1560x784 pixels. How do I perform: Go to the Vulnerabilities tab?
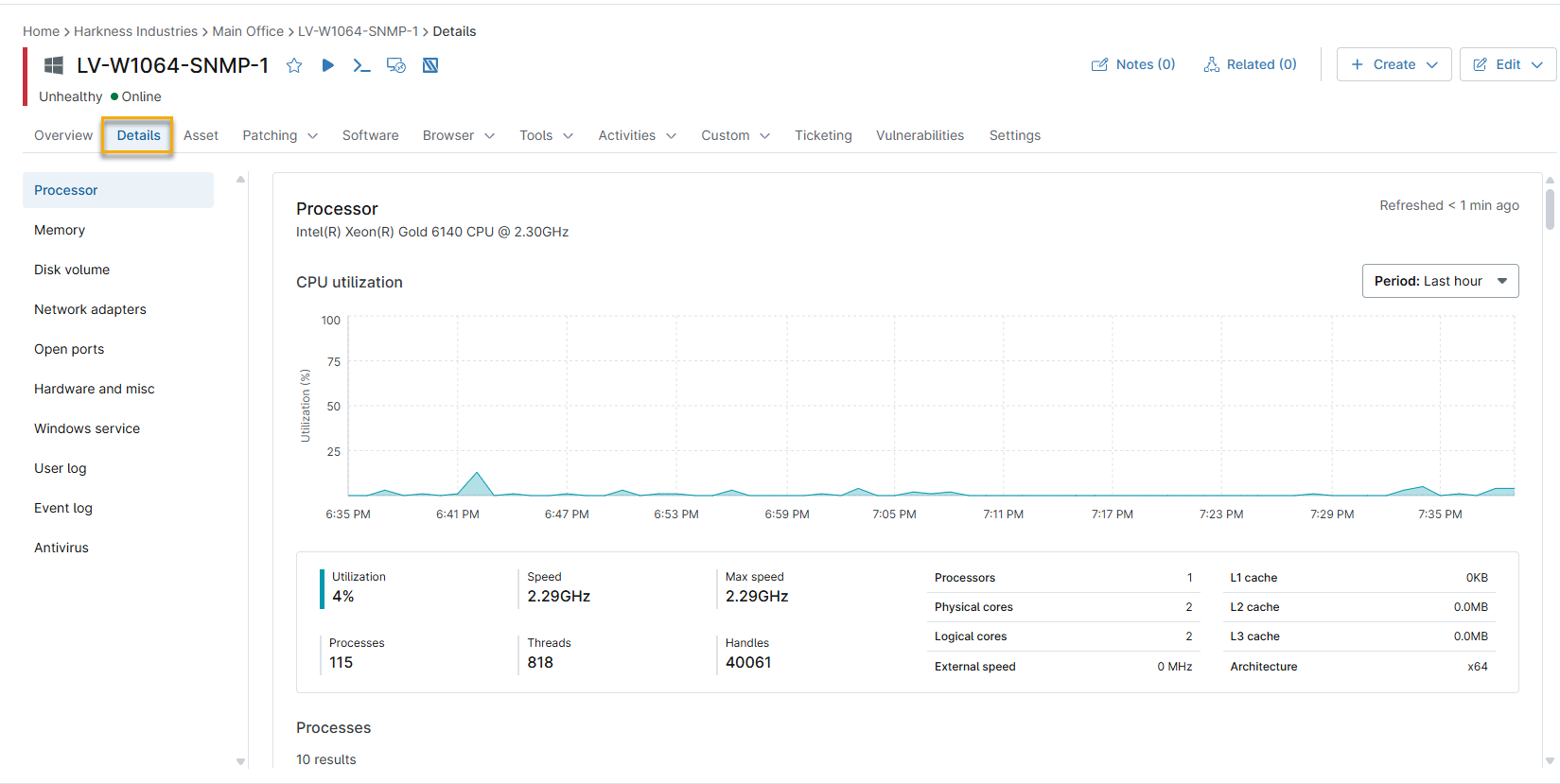[x=920, y=135]
